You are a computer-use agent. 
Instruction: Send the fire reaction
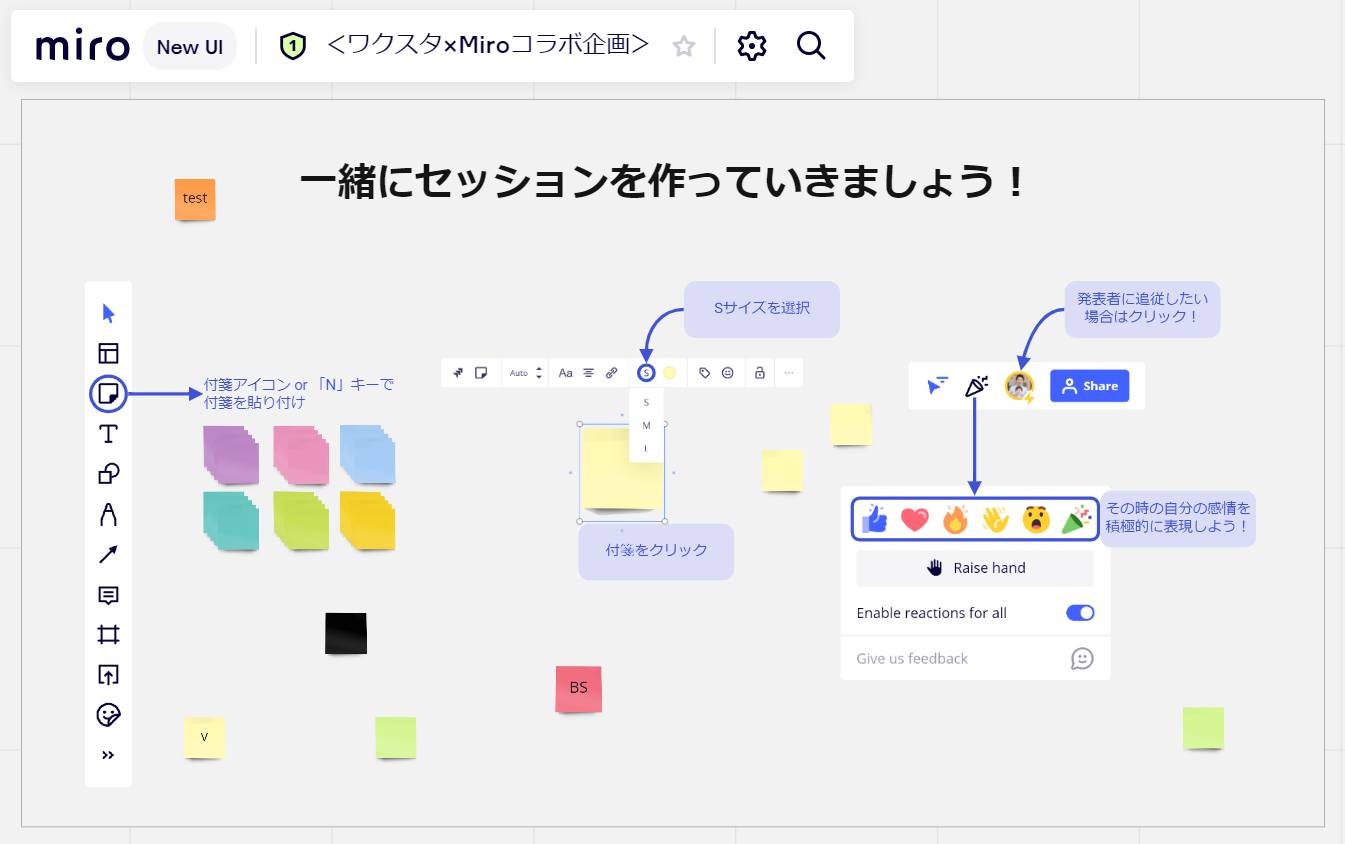[x=955, y=519]
